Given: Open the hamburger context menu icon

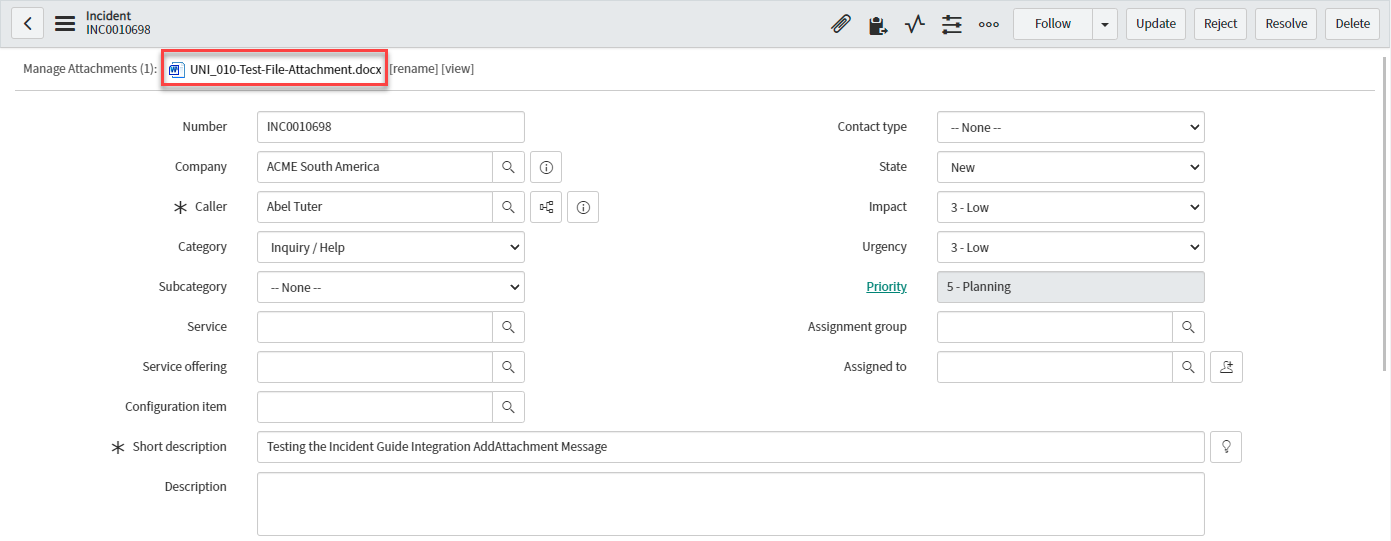Looking at the screenshot, I should (x=65, y=23).
